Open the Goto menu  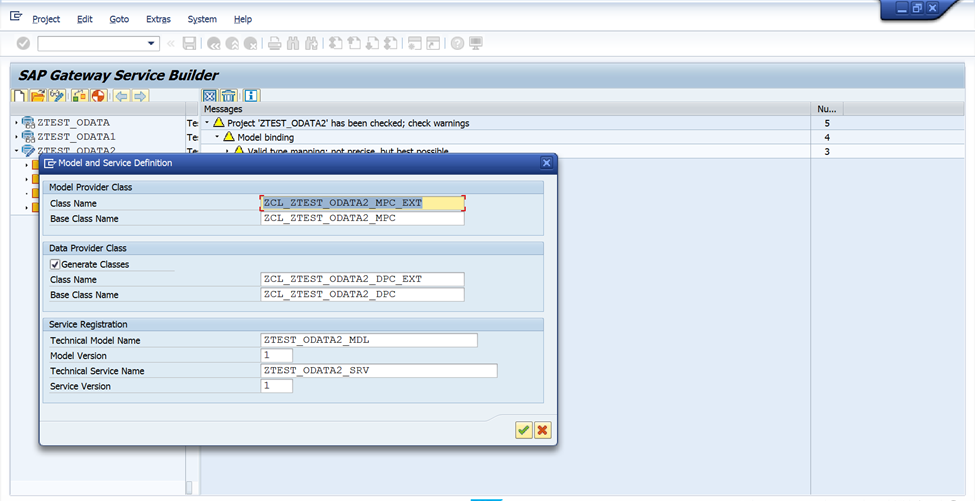(x=119, y=19)
